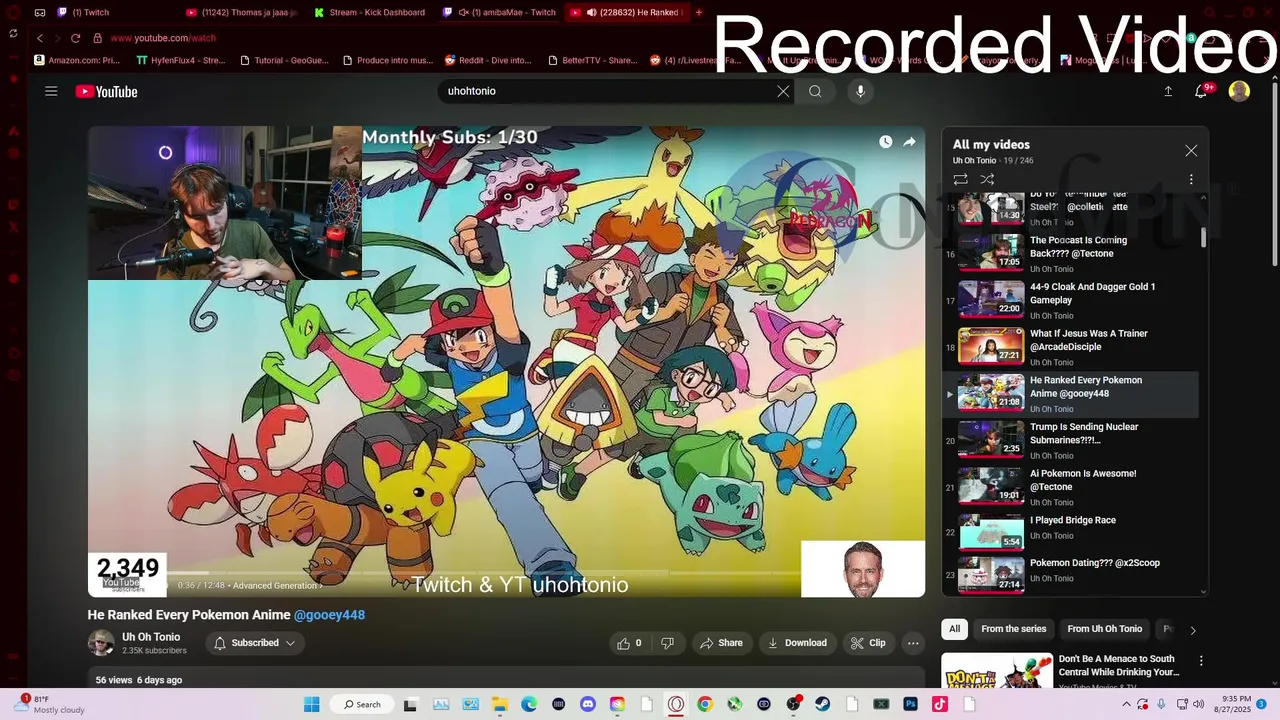Select the From the series chip
This screenshot has width=1280, height=720.
(1013, 629)
